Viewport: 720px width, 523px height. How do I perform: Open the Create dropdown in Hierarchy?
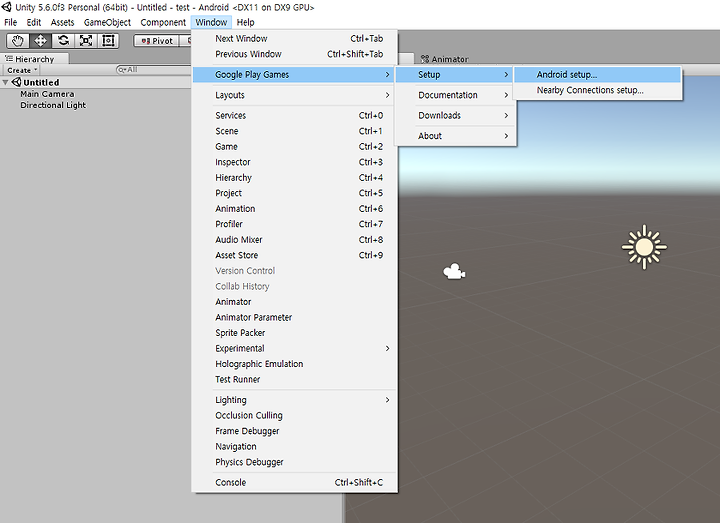(x=22, y=70)
